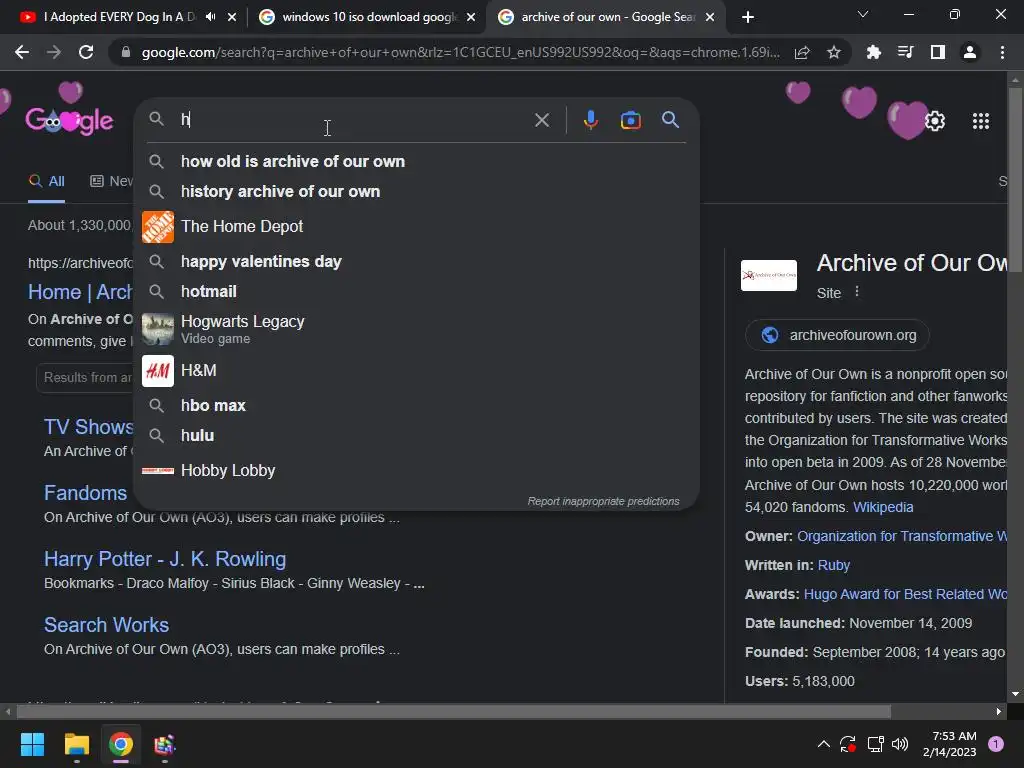Image resolution: width=1024 pixels, height=768 pixels.
Task: Start voice search with the microphone
Action: click(x=590, y=120)
